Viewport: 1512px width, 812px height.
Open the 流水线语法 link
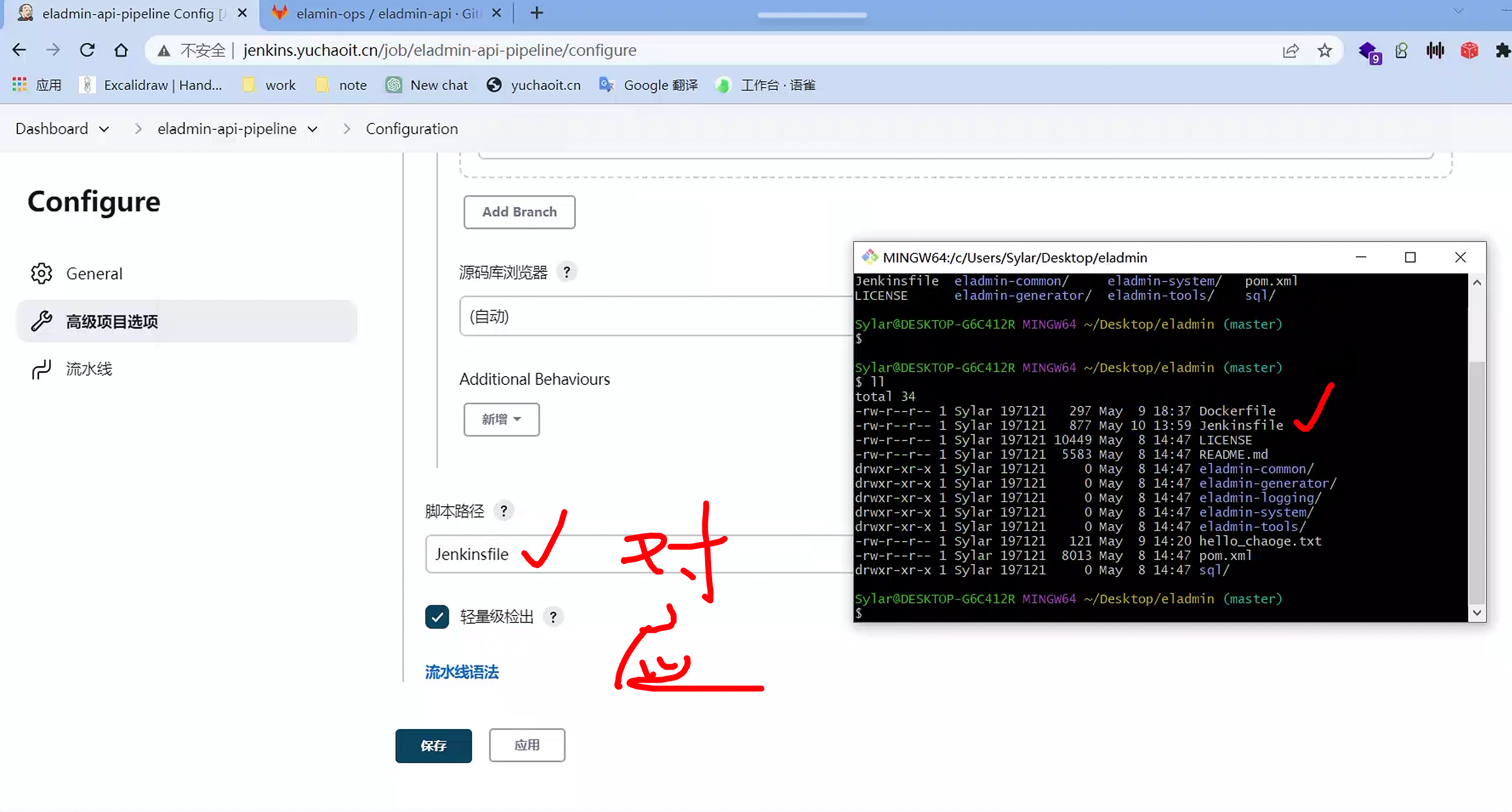coord(461,672)
